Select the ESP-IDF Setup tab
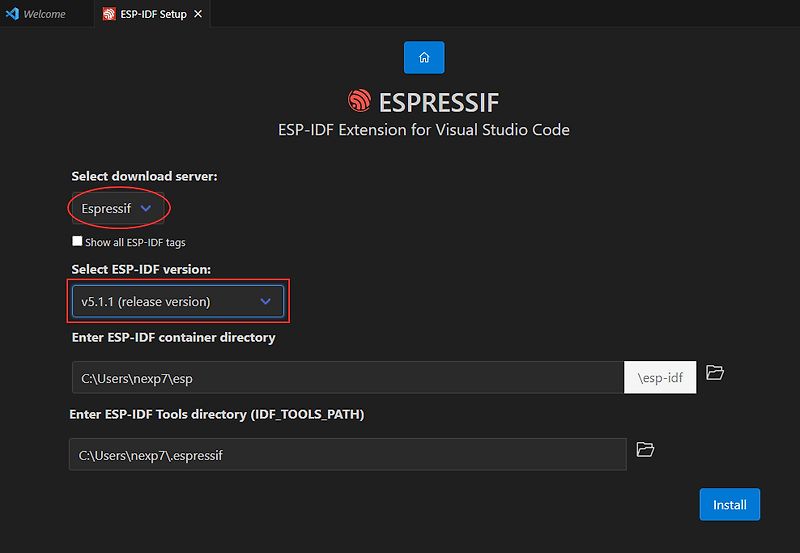Image resolution: width=800 pixels, height=553 pixels. [153, 14]
